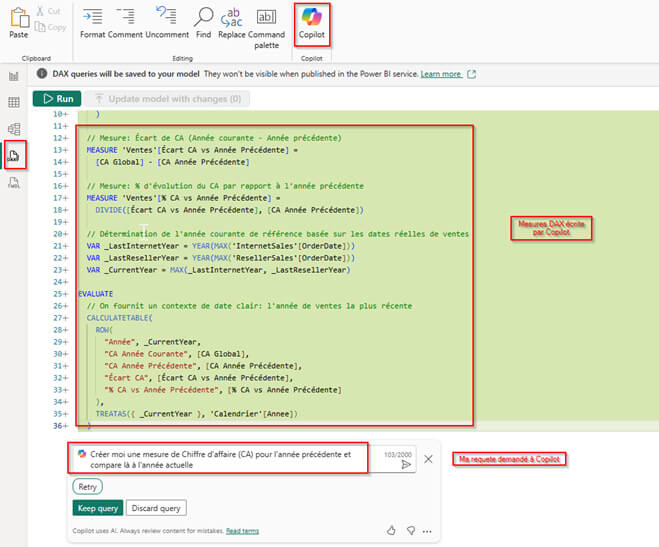Image resolution: width=659 pixels, height=547 pixels.
Task: Click the Paste button in Clipboard
Action: [19, 22]
